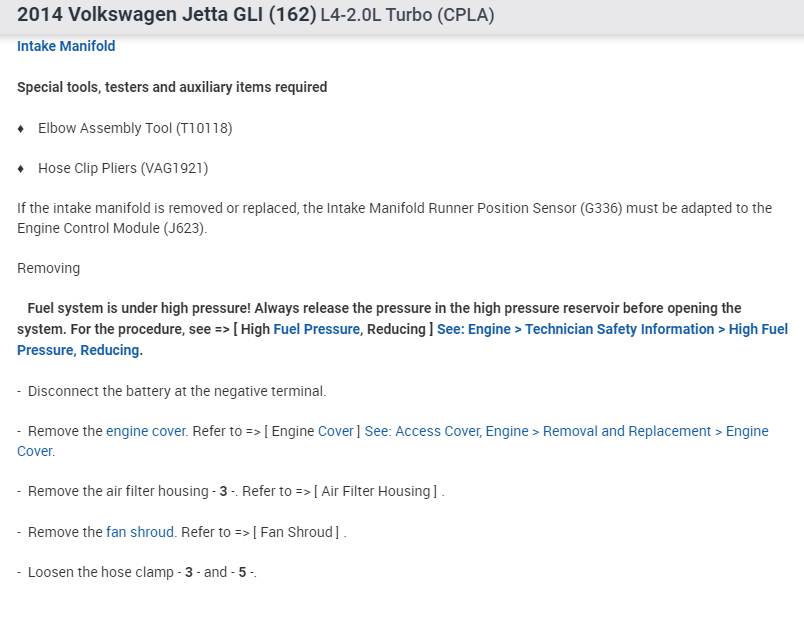Click the Removing section heading
The image size is (804, 639).
click(x=48, y=268)
